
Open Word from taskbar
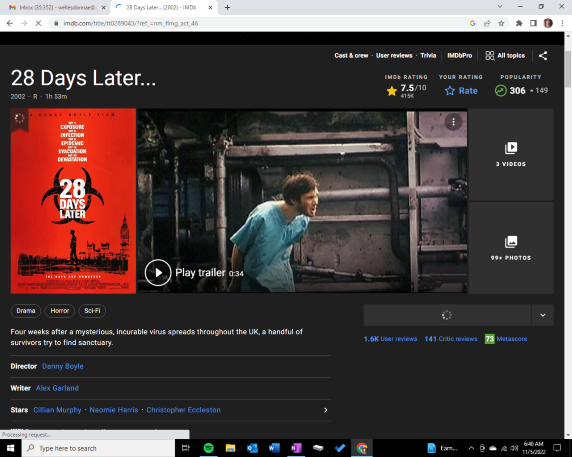274,448
